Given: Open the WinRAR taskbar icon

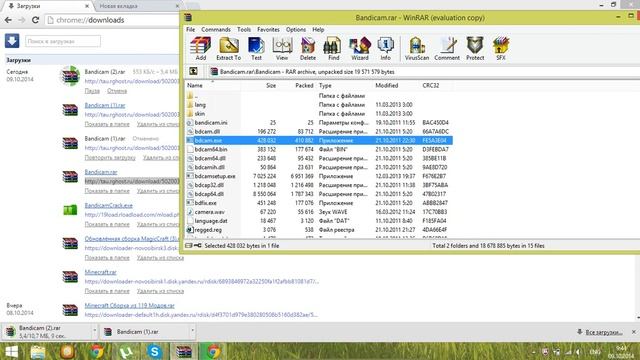Looking at the screenshot, I should tap(184, 351).
